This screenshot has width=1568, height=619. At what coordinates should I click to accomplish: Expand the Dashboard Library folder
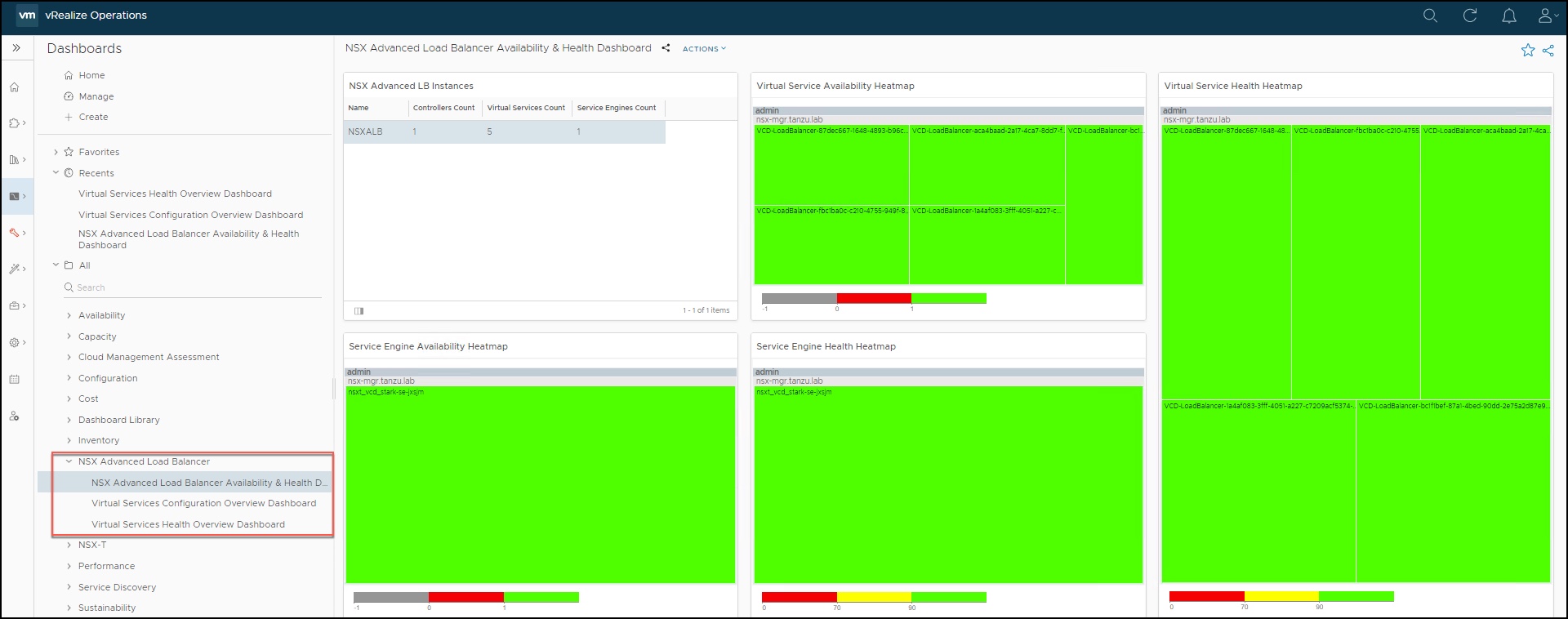(69, 420)
